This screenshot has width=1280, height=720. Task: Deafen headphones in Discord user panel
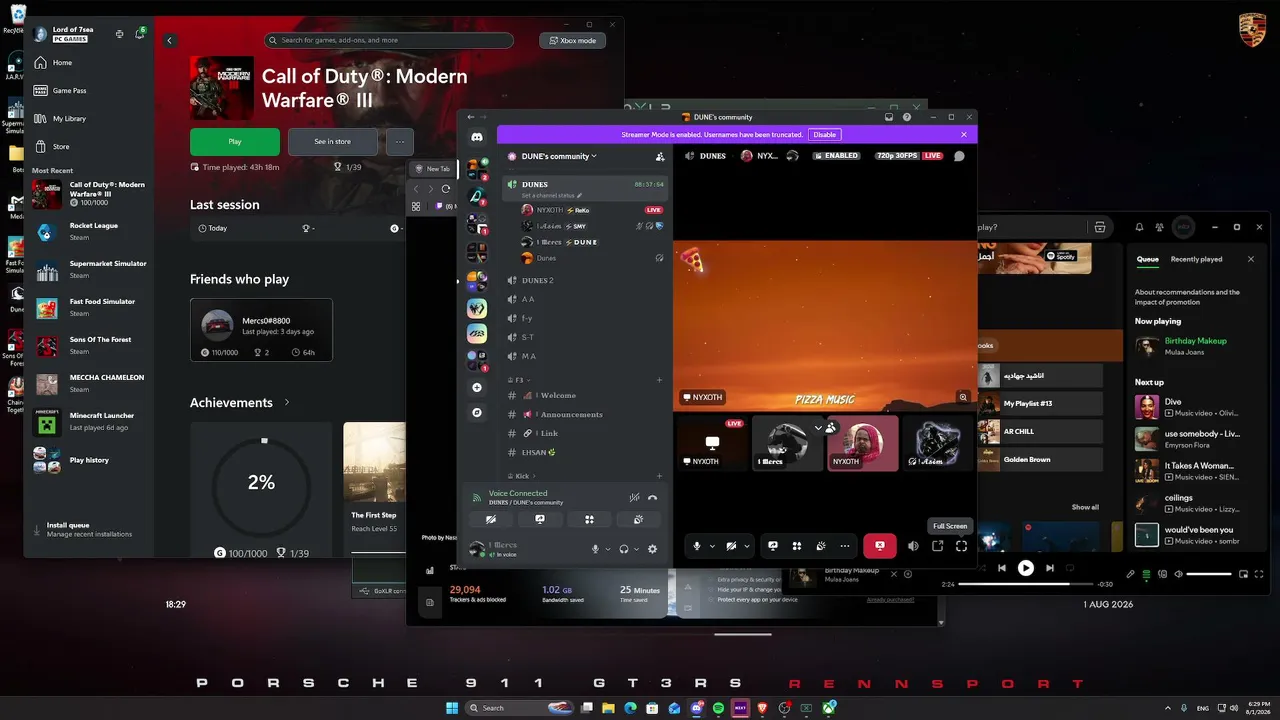[624, 548]
